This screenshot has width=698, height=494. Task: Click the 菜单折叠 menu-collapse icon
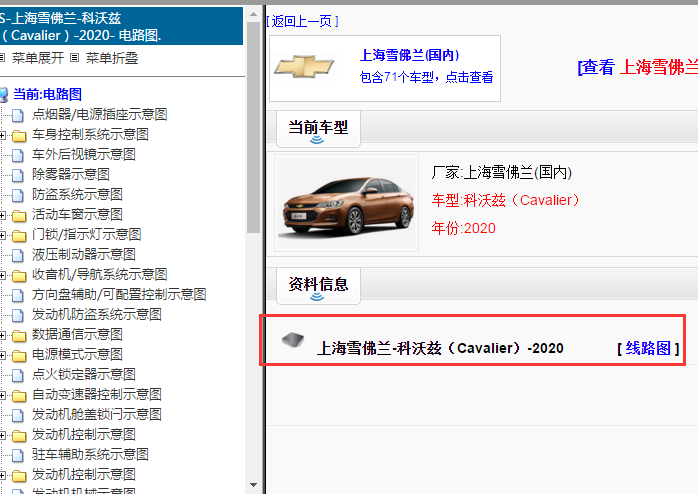(74, 58)
